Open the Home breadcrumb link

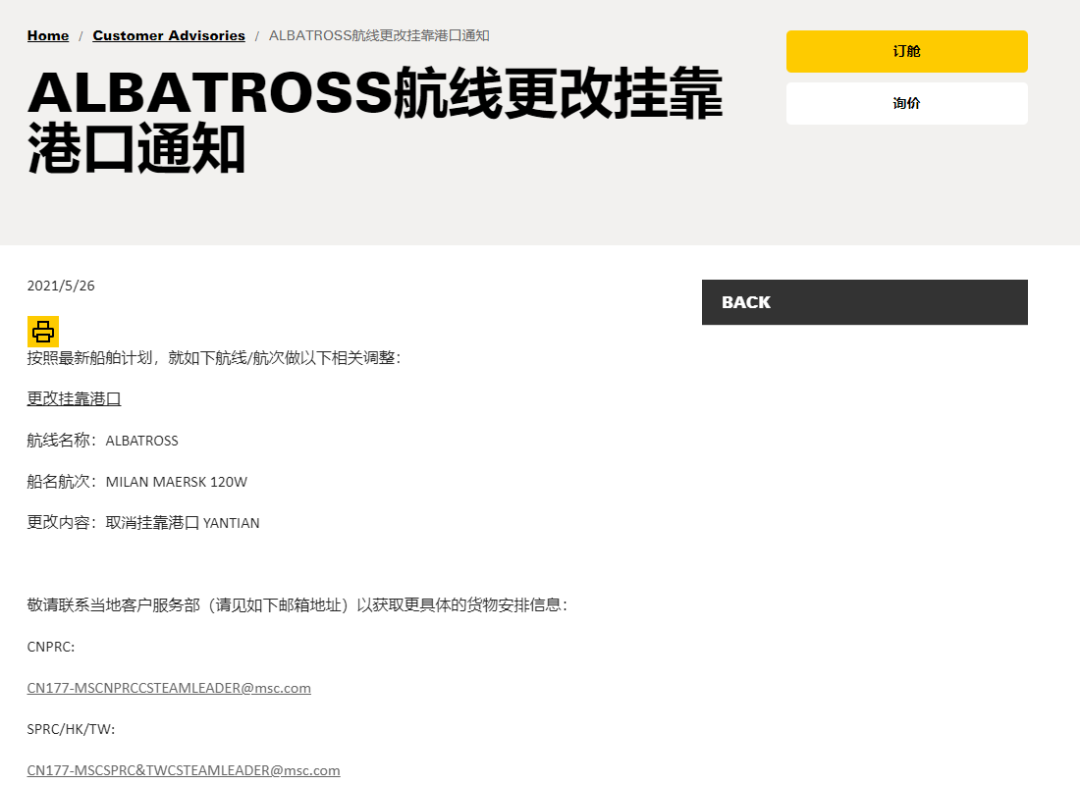47,35
